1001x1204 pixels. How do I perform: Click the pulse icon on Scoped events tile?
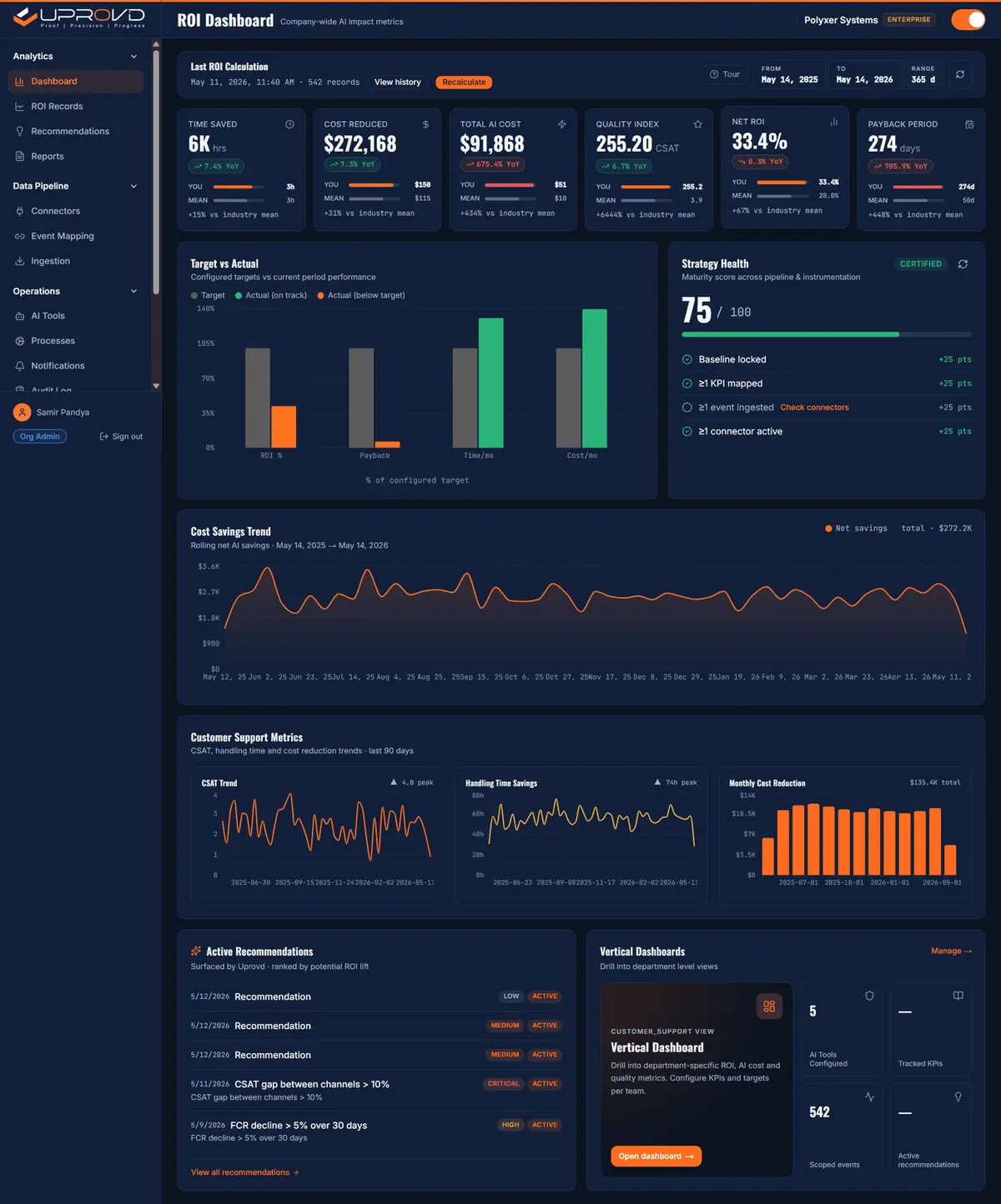[x=869, y=1096]
